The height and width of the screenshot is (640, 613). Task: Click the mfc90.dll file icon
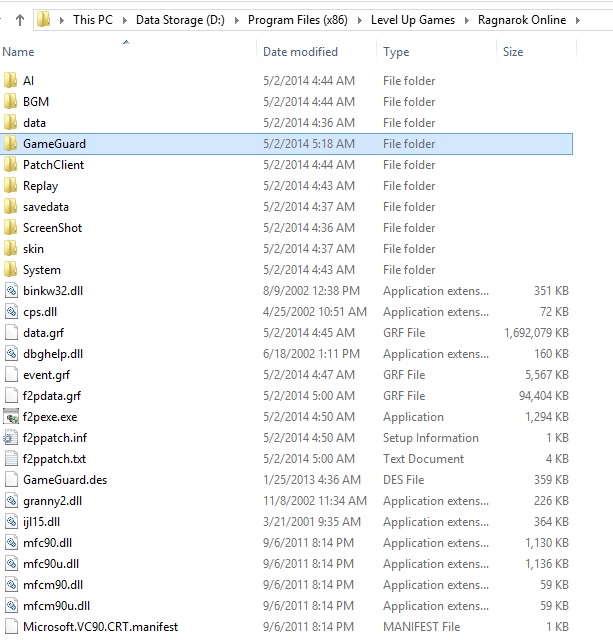point(11,543)
